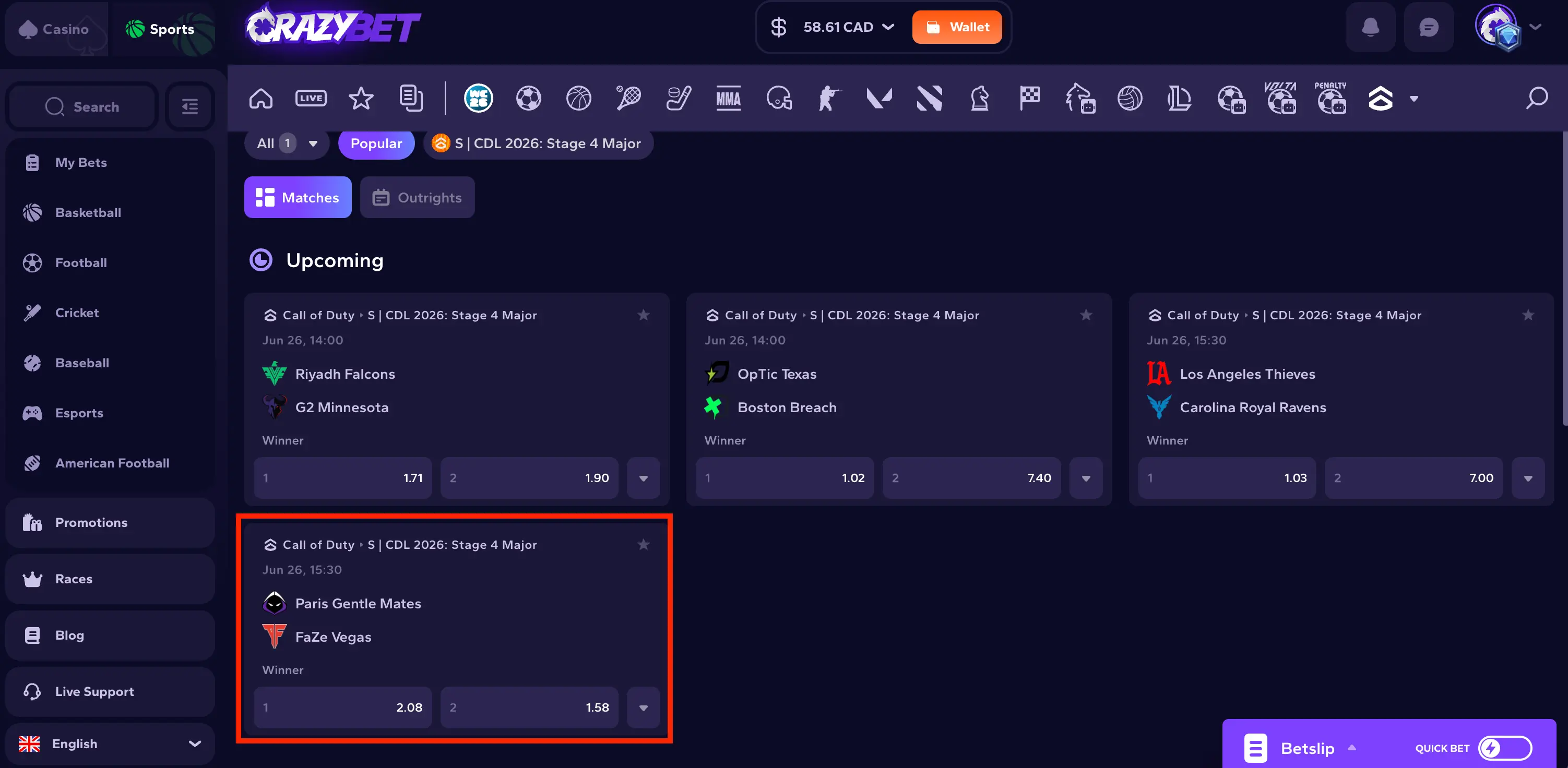
Task: Select the VOLTA football icon
Action: pyautogui.click(x=1280, y=98)
